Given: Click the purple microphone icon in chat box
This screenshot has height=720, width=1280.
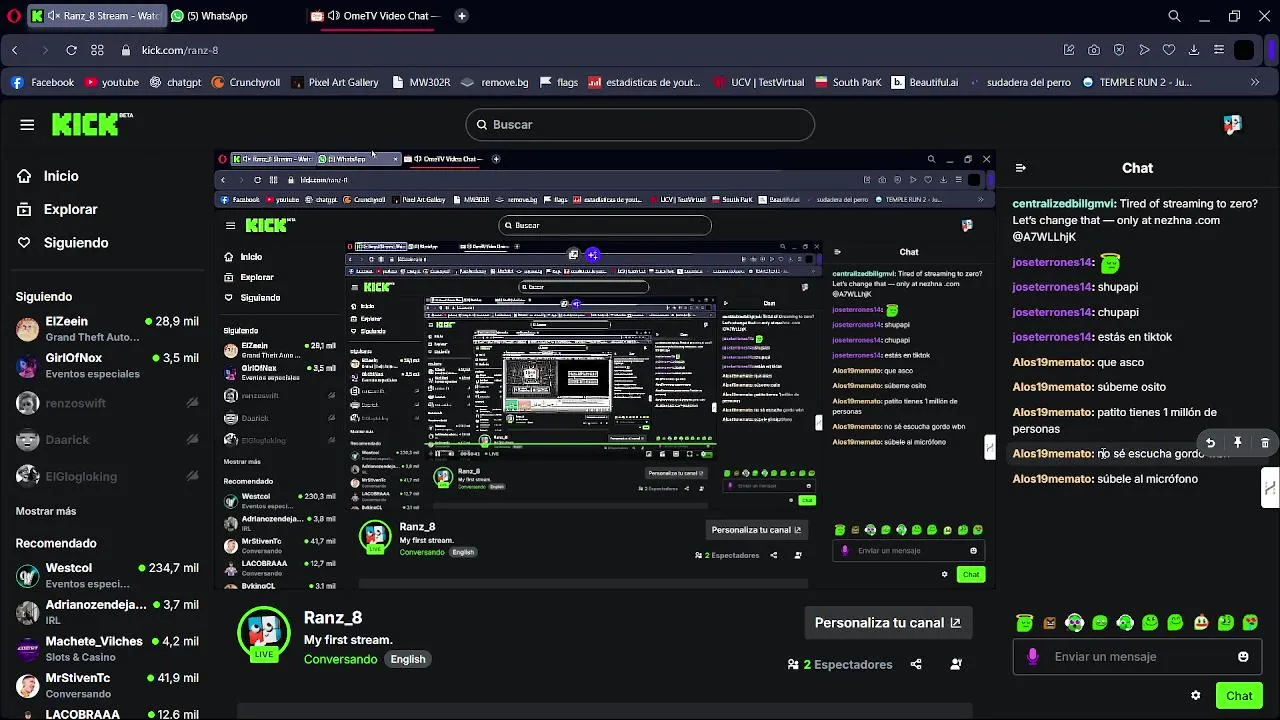Looking at the screenshot, I should tap(1033, 657).
